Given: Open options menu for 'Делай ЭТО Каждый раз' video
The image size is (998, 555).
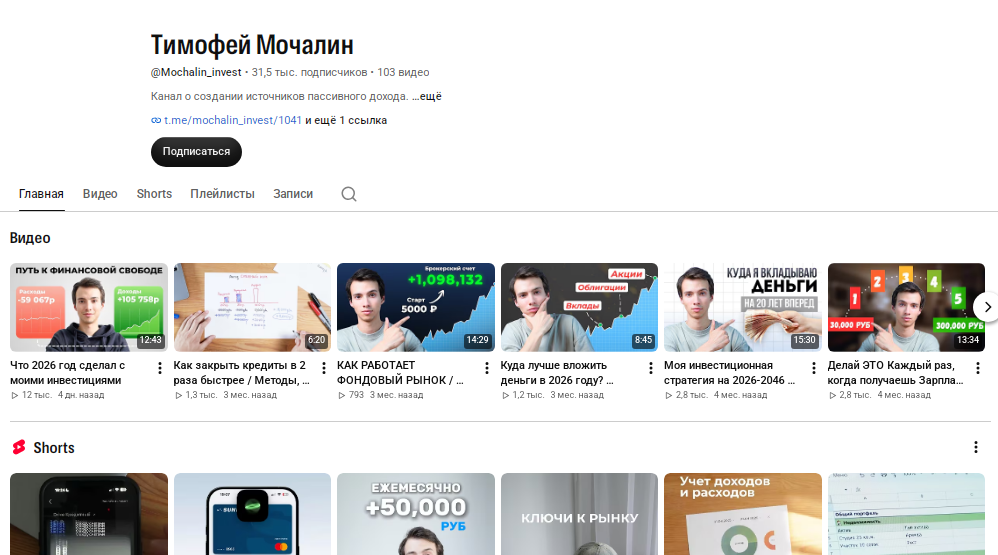Looking at the screenshot, I should [978, 368].
